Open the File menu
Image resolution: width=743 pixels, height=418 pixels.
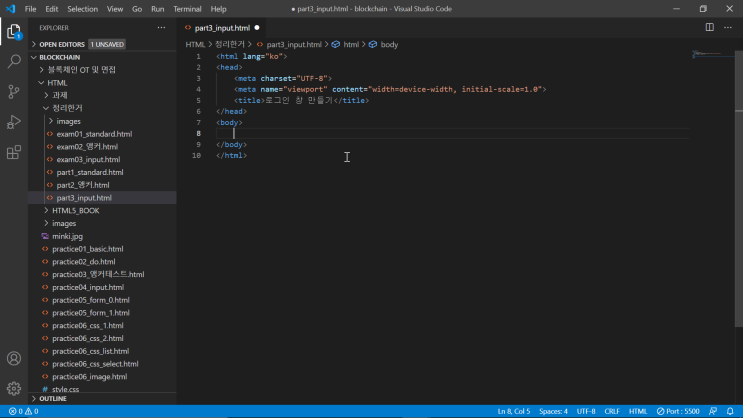30,9
